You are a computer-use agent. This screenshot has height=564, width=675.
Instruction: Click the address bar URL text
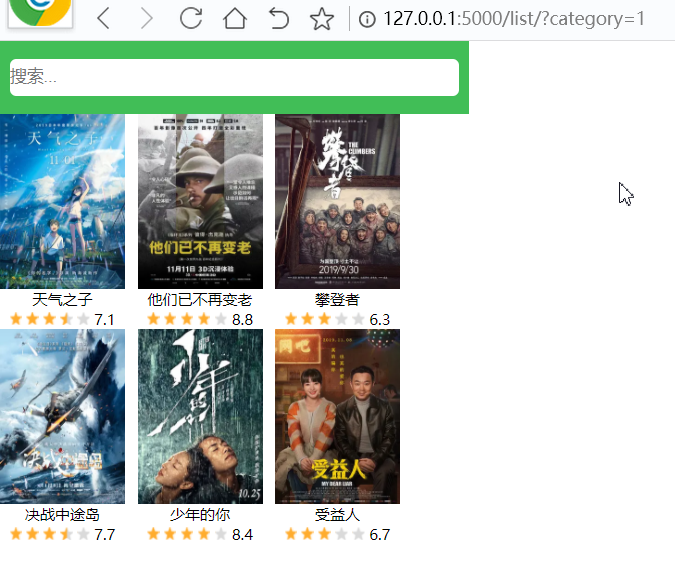[x=514, y=19]
